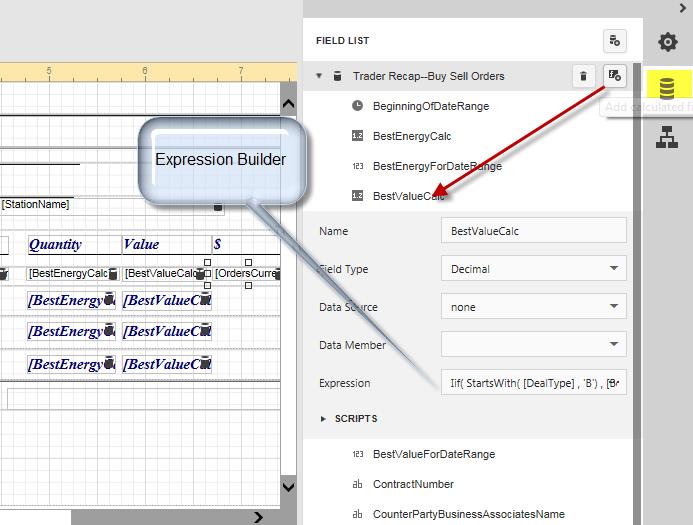Click the add parameter icon in Field List header
Viewport: 693px width, 525px height.
tap(615, 41)
